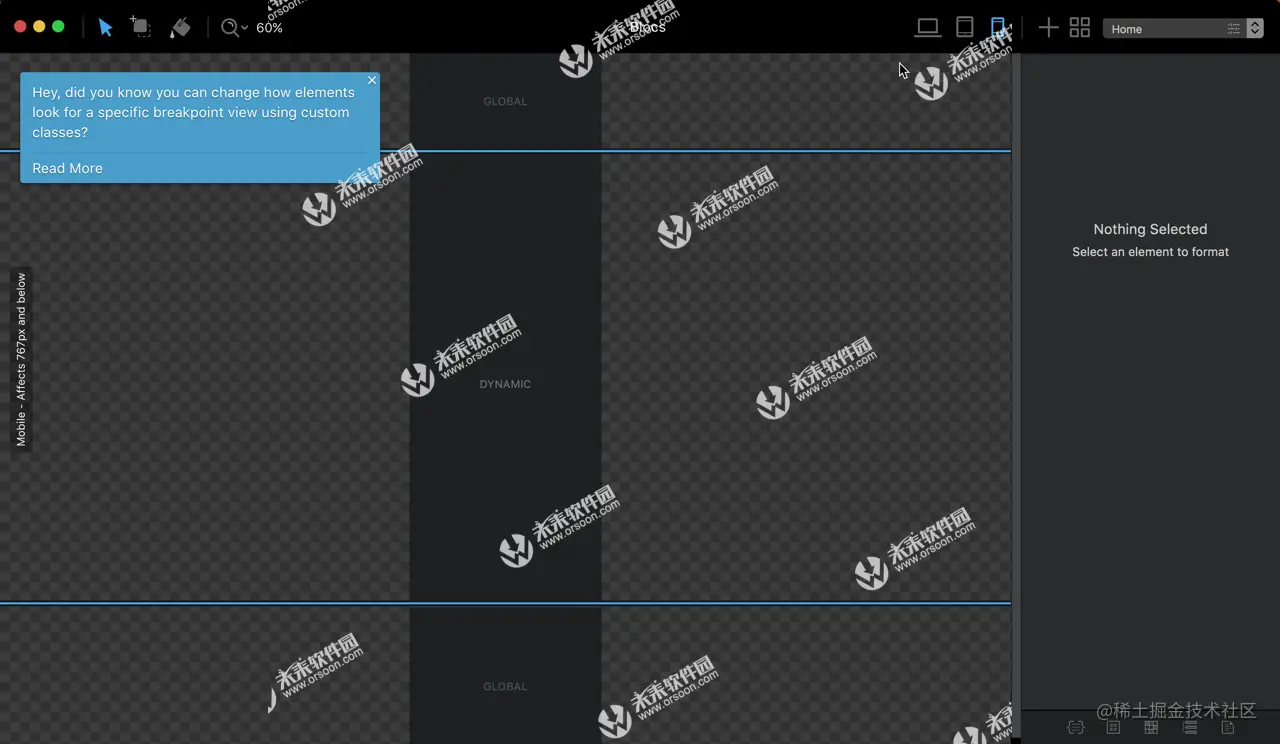Click the Mobile breakpoint vertical label
1280x744 pixels.
[x=21, y=360]
